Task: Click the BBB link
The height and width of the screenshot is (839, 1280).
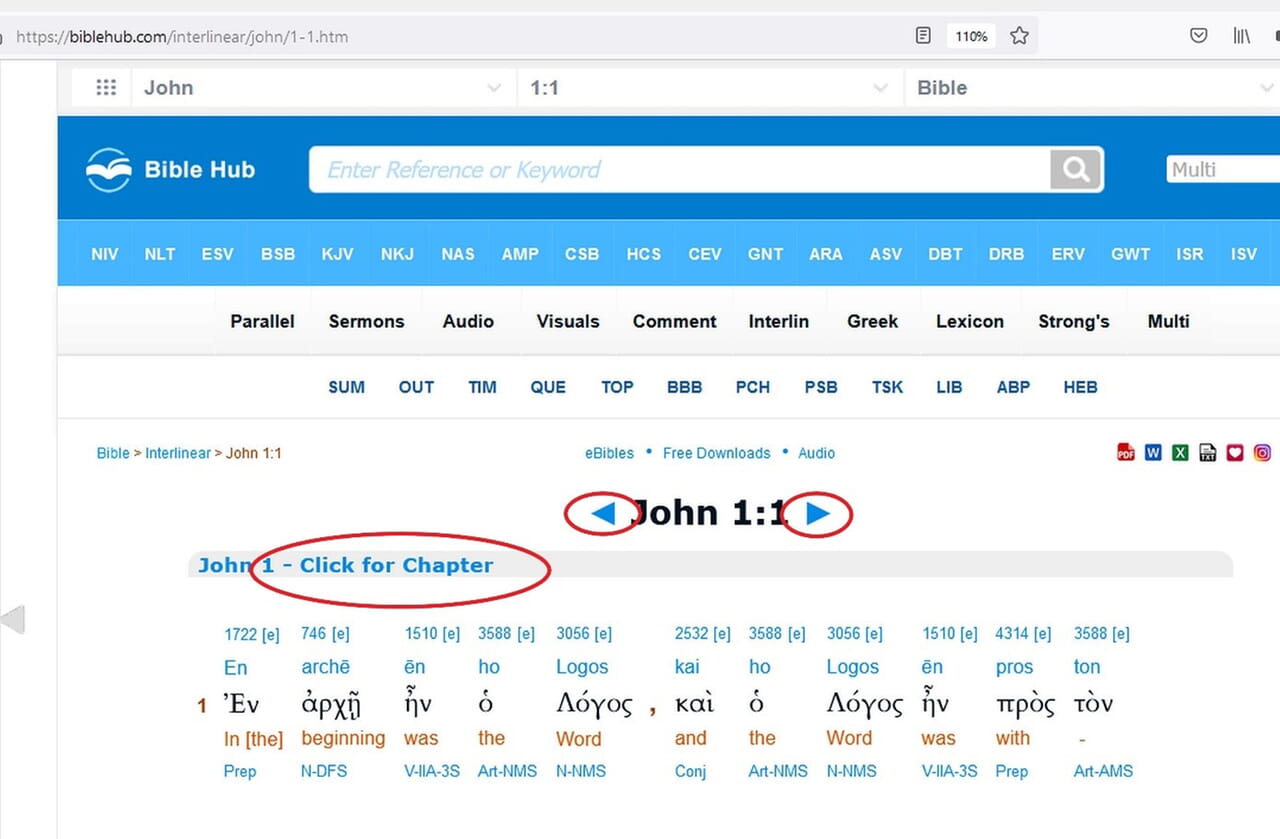Action: [x=684, y=387]
